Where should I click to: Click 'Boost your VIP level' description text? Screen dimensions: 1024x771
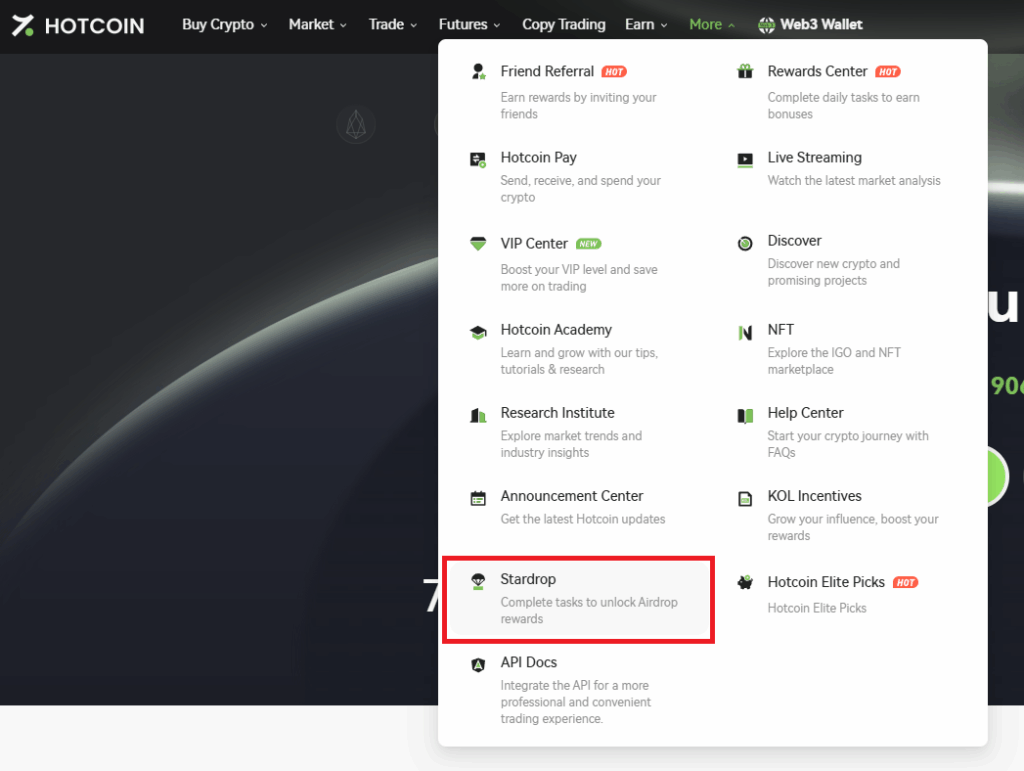[579, 278]
